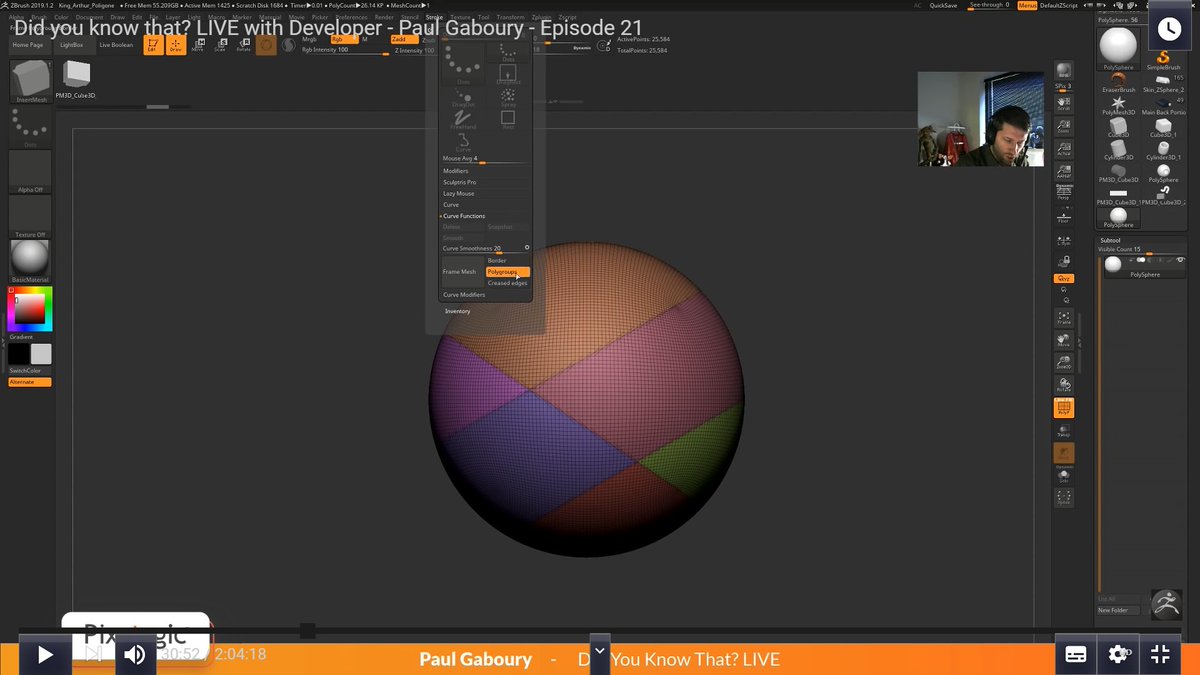Select the Spray stroke icon
1200x675 pixels.
click(508, 98)
